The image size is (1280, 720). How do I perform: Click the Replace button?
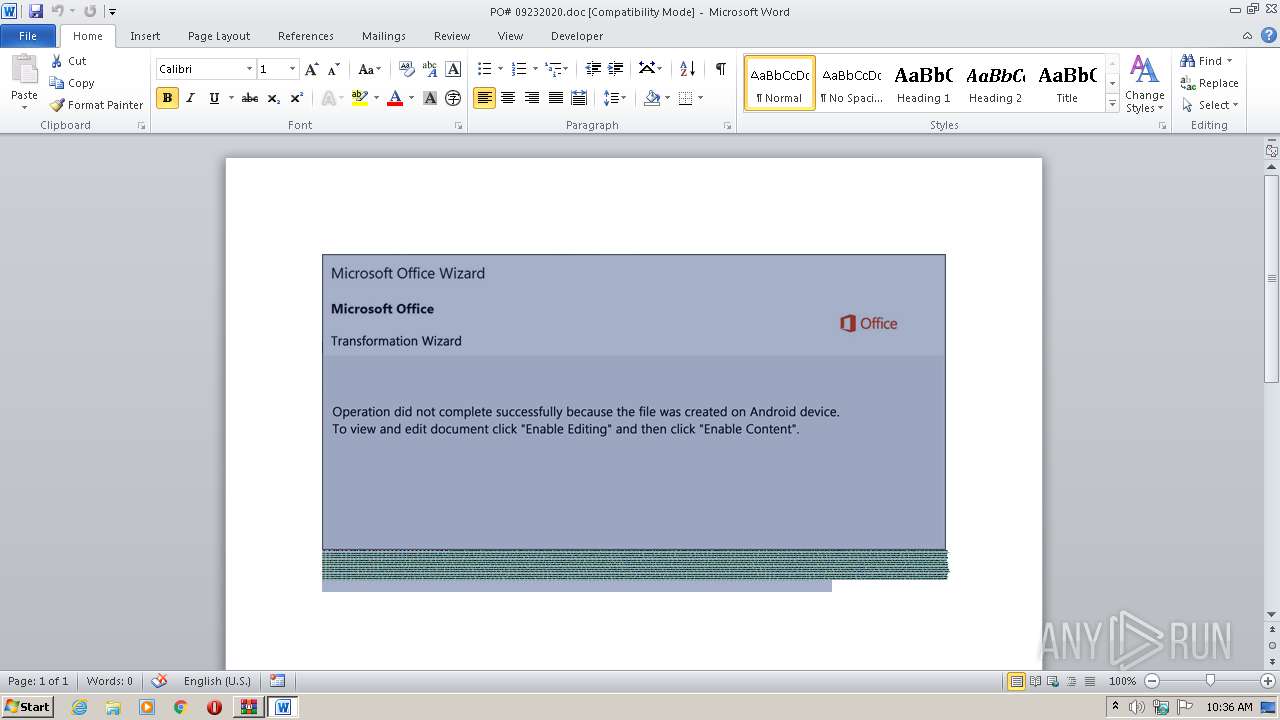1209,83
